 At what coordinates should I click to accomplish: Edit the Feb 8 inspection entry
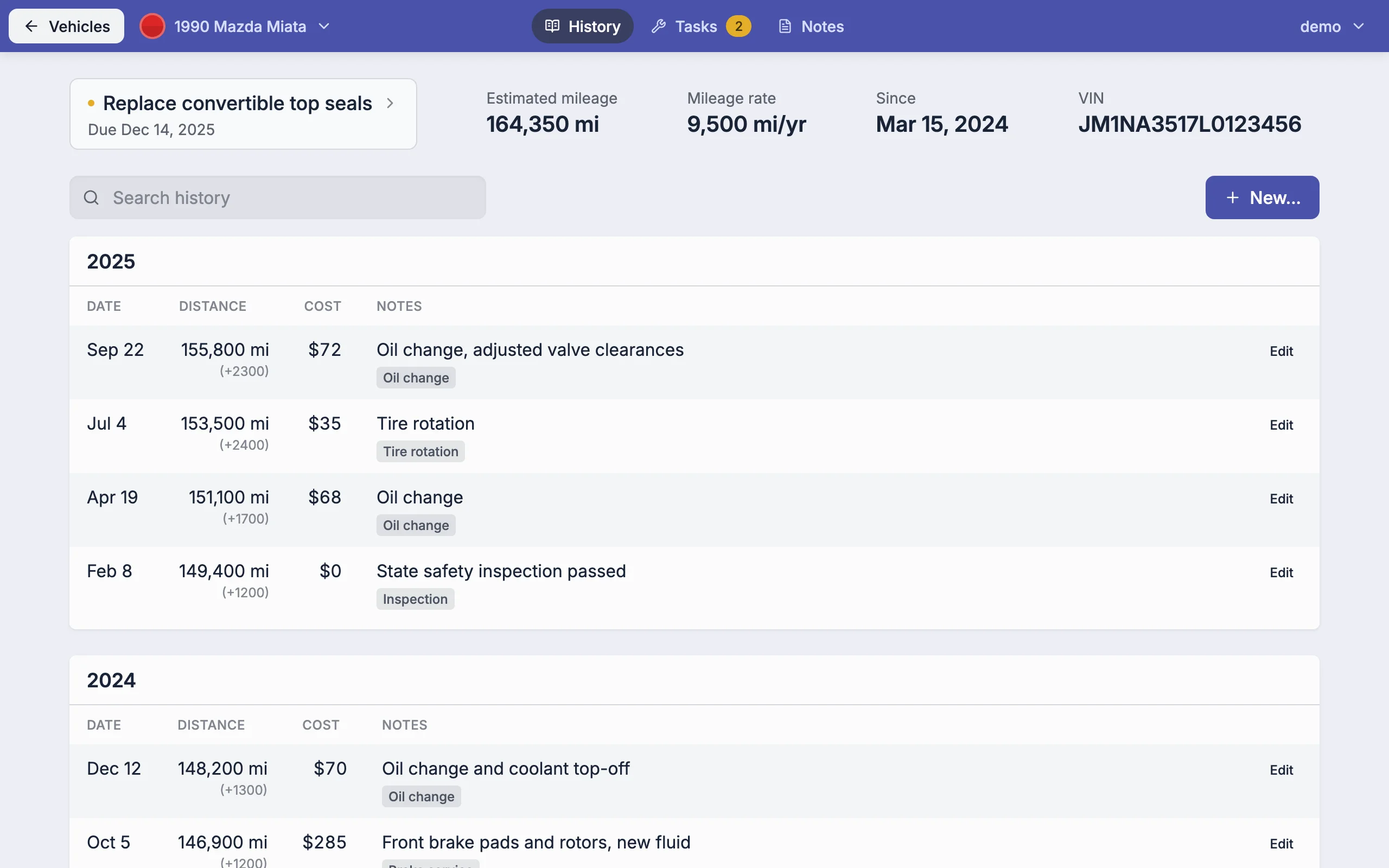[1281, 573]
